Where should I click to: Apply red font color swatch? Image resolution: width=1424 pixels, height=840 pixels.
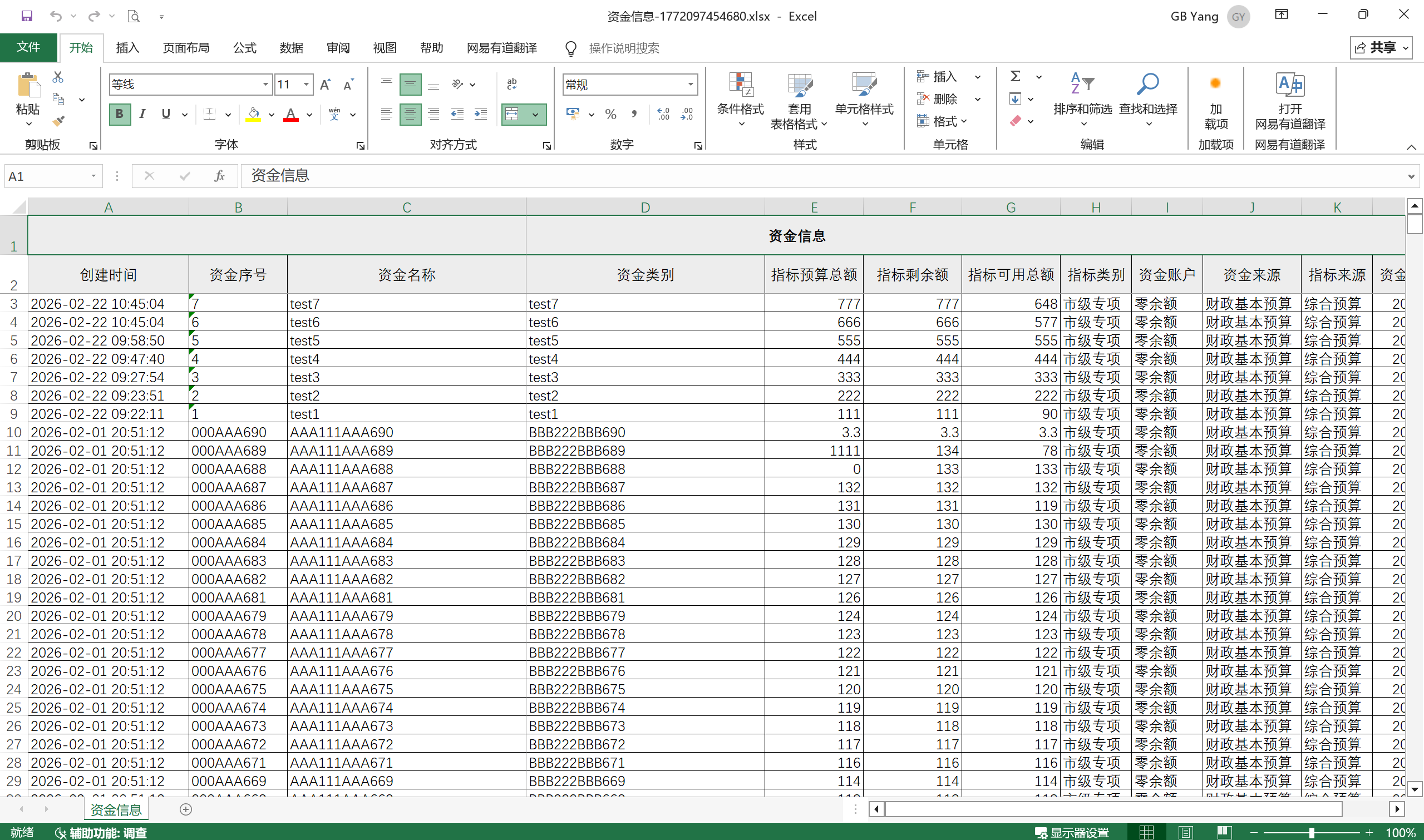pos(291,115)
